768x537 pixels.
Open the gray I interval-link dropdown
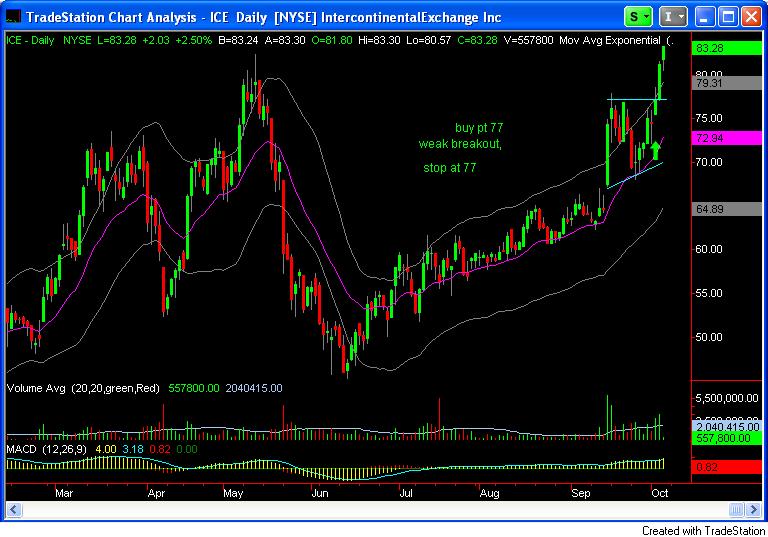pyautogui.click(x=673, y=17)
